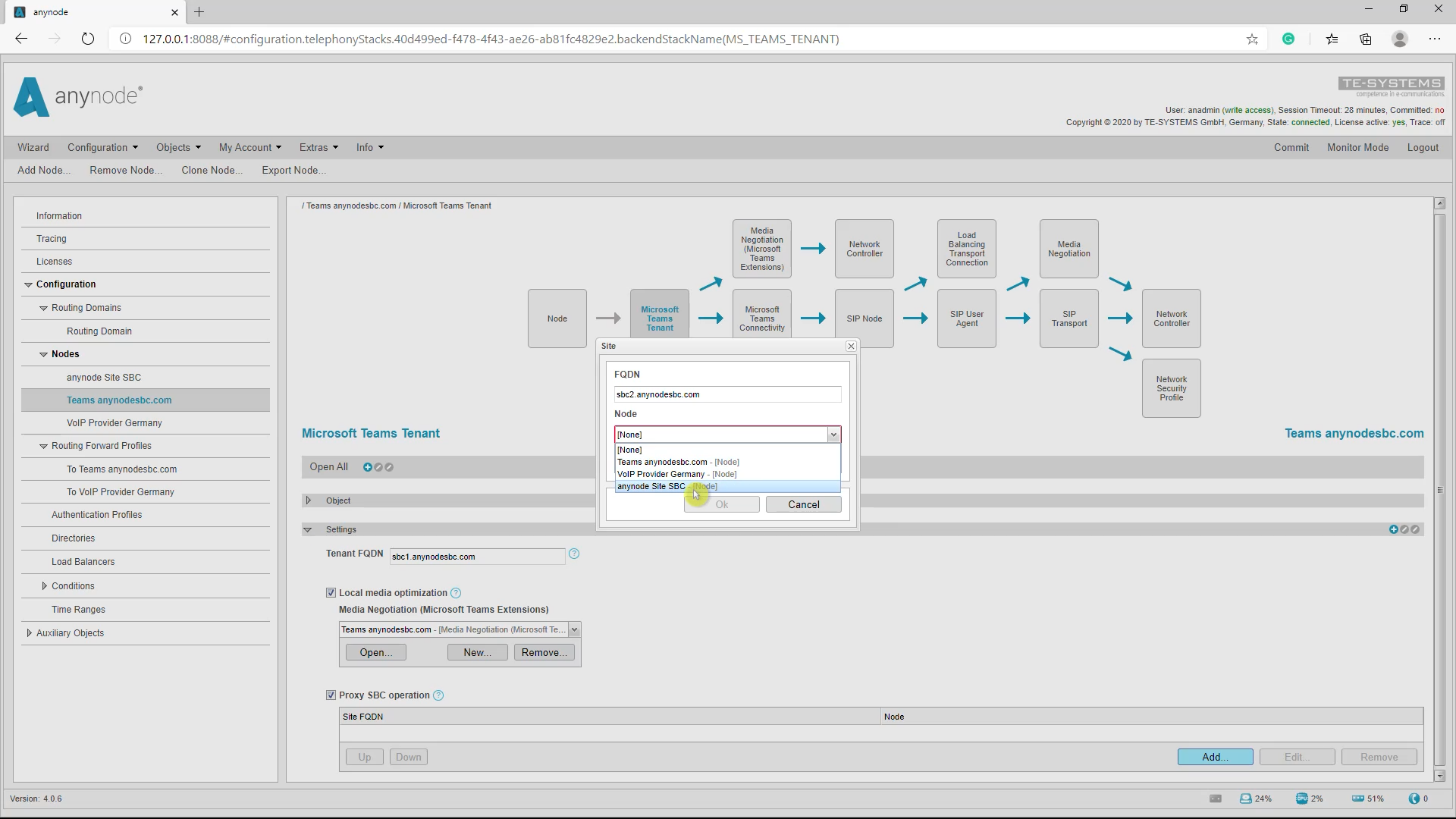
Task: Open help for Local media optimization
Action: [x=456, y=593]
